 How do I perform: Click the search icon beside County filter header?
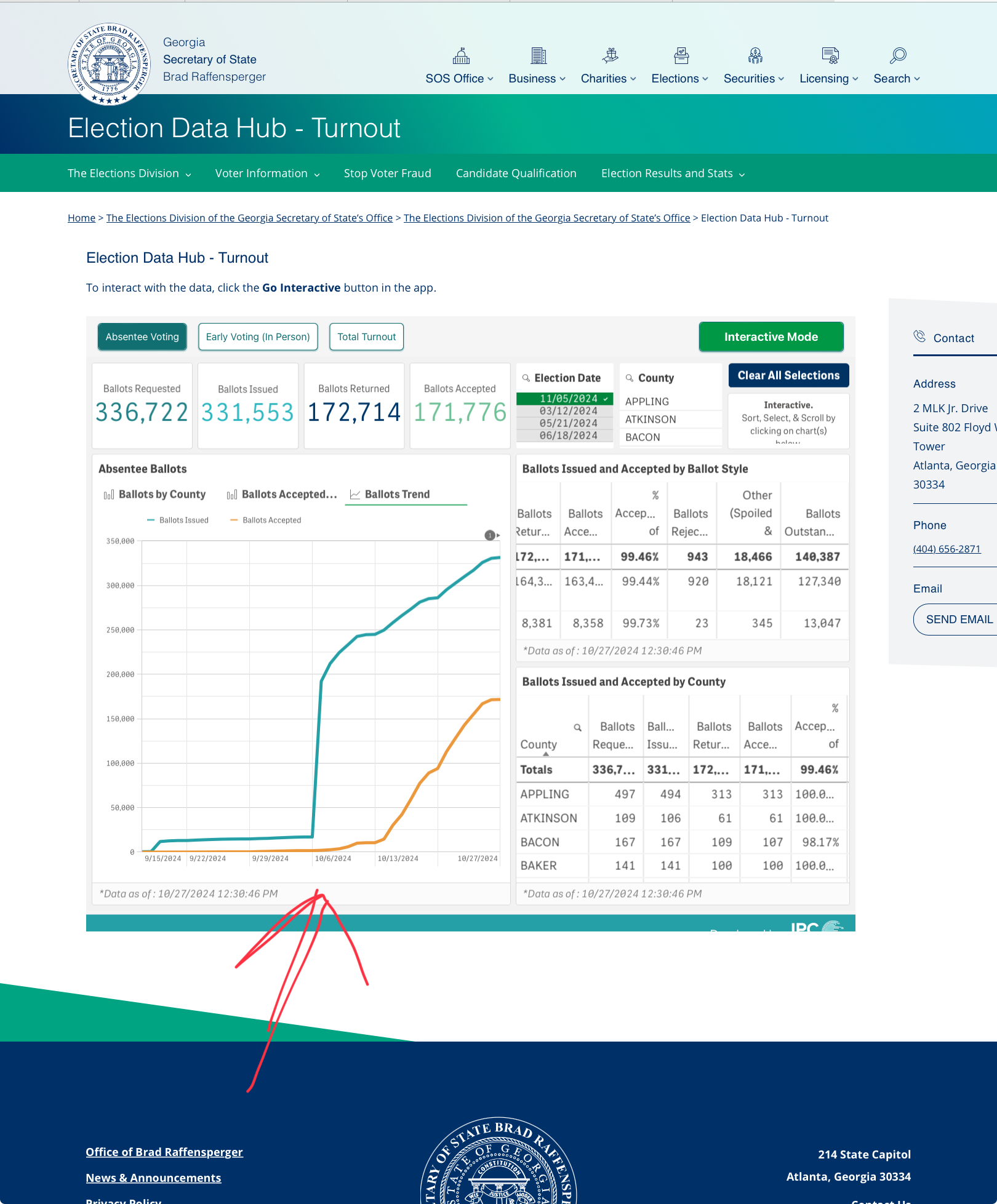[x=630, y=378]
